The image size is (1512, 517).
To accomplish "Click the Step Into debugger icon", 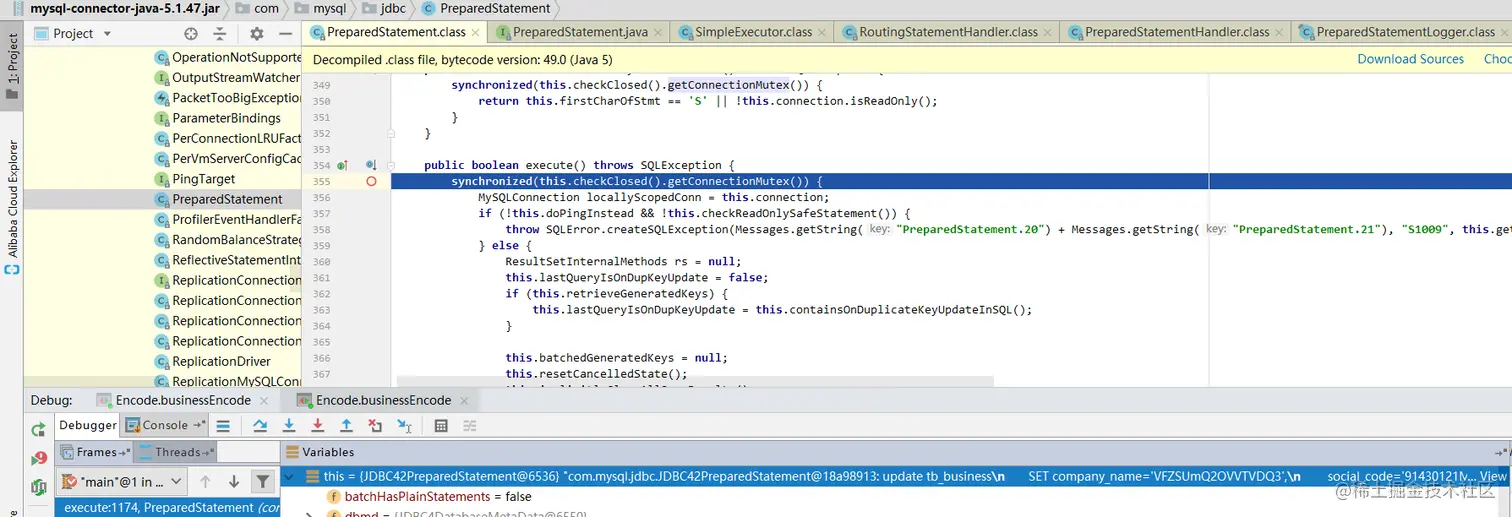I will tap(289, 425).
